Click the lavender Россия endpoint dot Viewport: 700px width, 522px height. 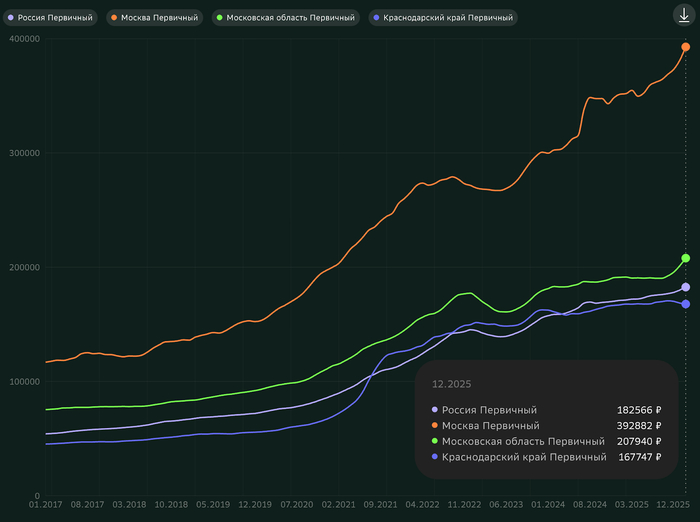tap(686, 287)
